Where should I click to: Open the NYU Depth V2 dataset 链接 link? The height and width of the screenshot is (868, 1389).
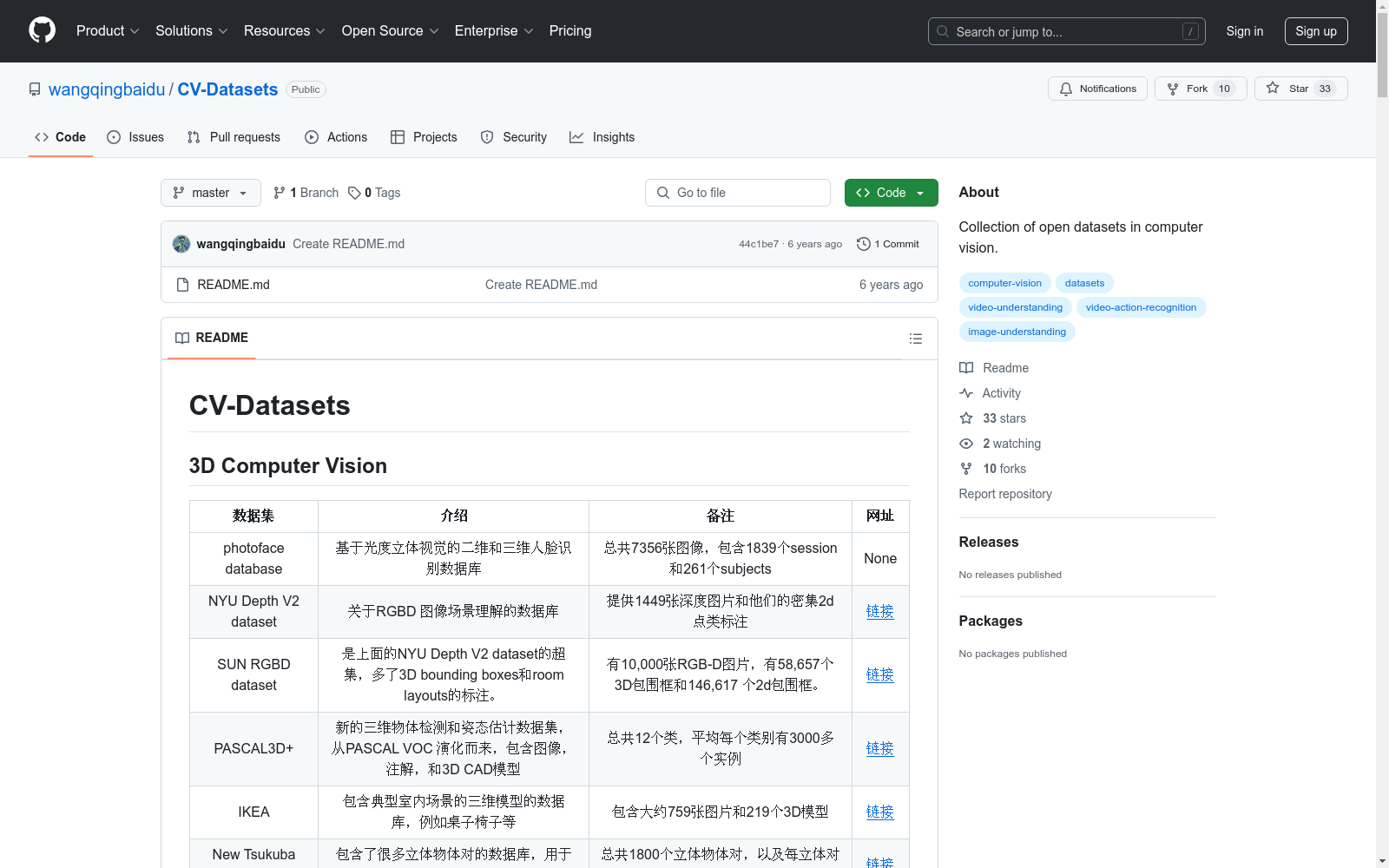pyautogui.click(x=879, y=611)
